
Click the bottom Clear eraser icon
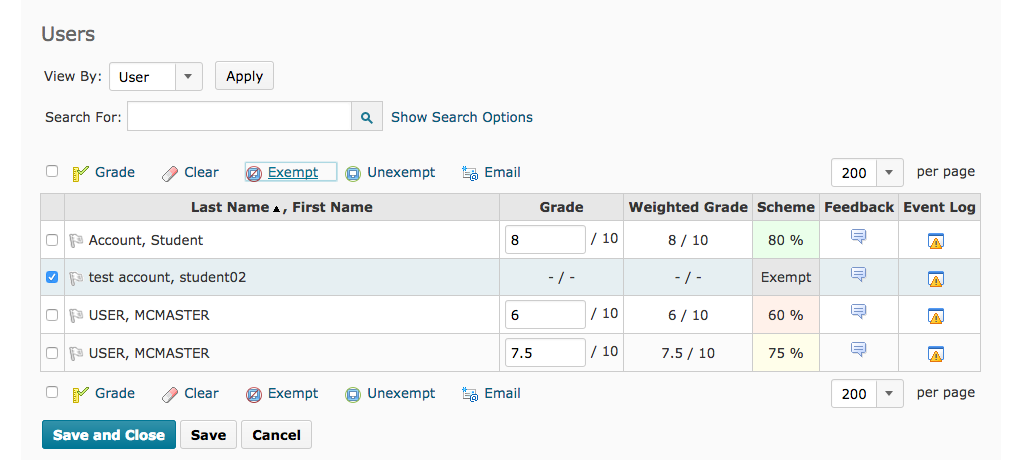coord(169,394)
